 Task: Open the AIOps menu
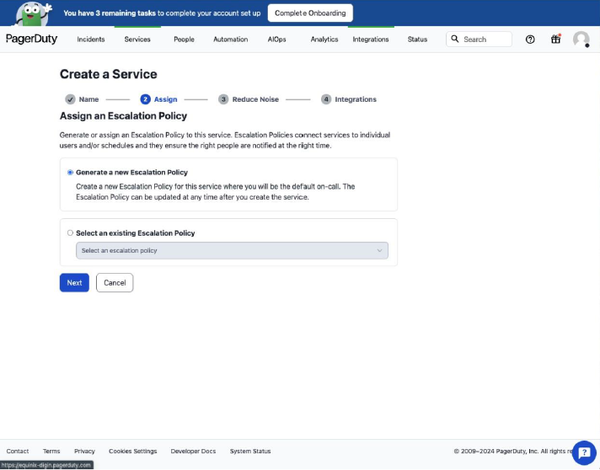click(x=277, y=39)
